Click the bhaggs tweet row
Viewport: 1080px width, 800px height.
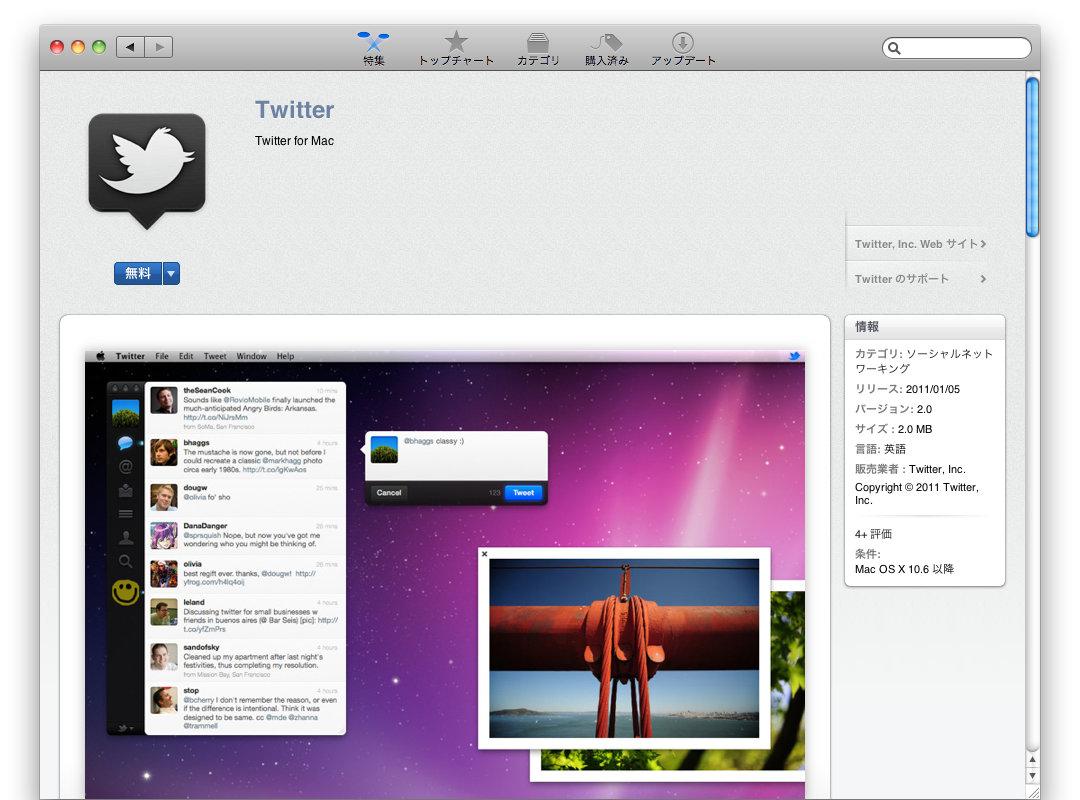245,456
